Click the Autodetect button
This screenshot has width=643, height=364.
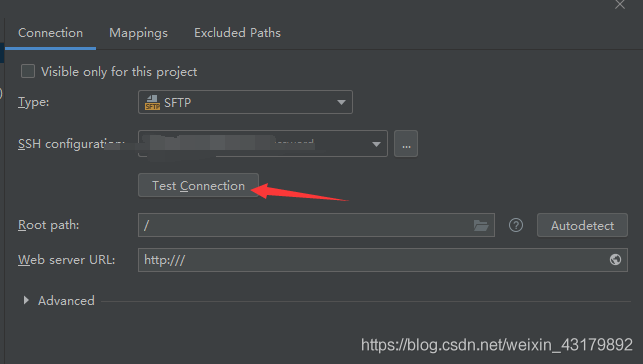pyautogui.click(x=582, y=225)
